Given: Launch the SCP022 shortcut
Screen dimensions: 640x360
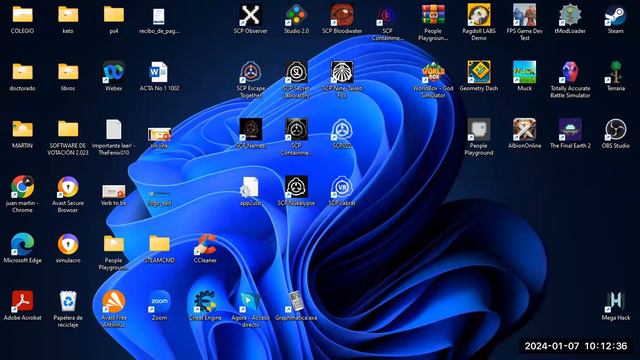Looking at the screenshot, I should (342, 129).
